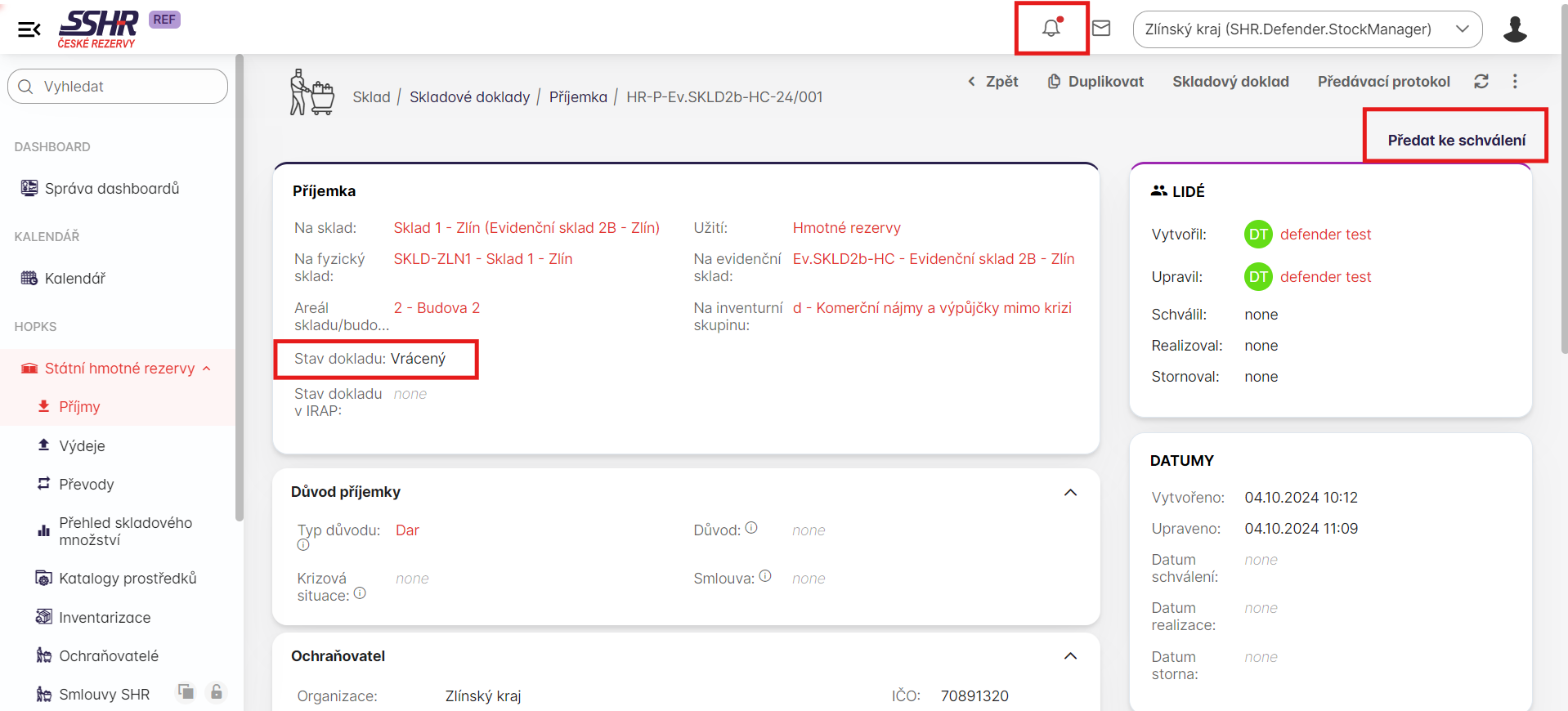Refresh the document with reload icon
Viewport: 1568px width, 711px height.
click(1481, 82)
